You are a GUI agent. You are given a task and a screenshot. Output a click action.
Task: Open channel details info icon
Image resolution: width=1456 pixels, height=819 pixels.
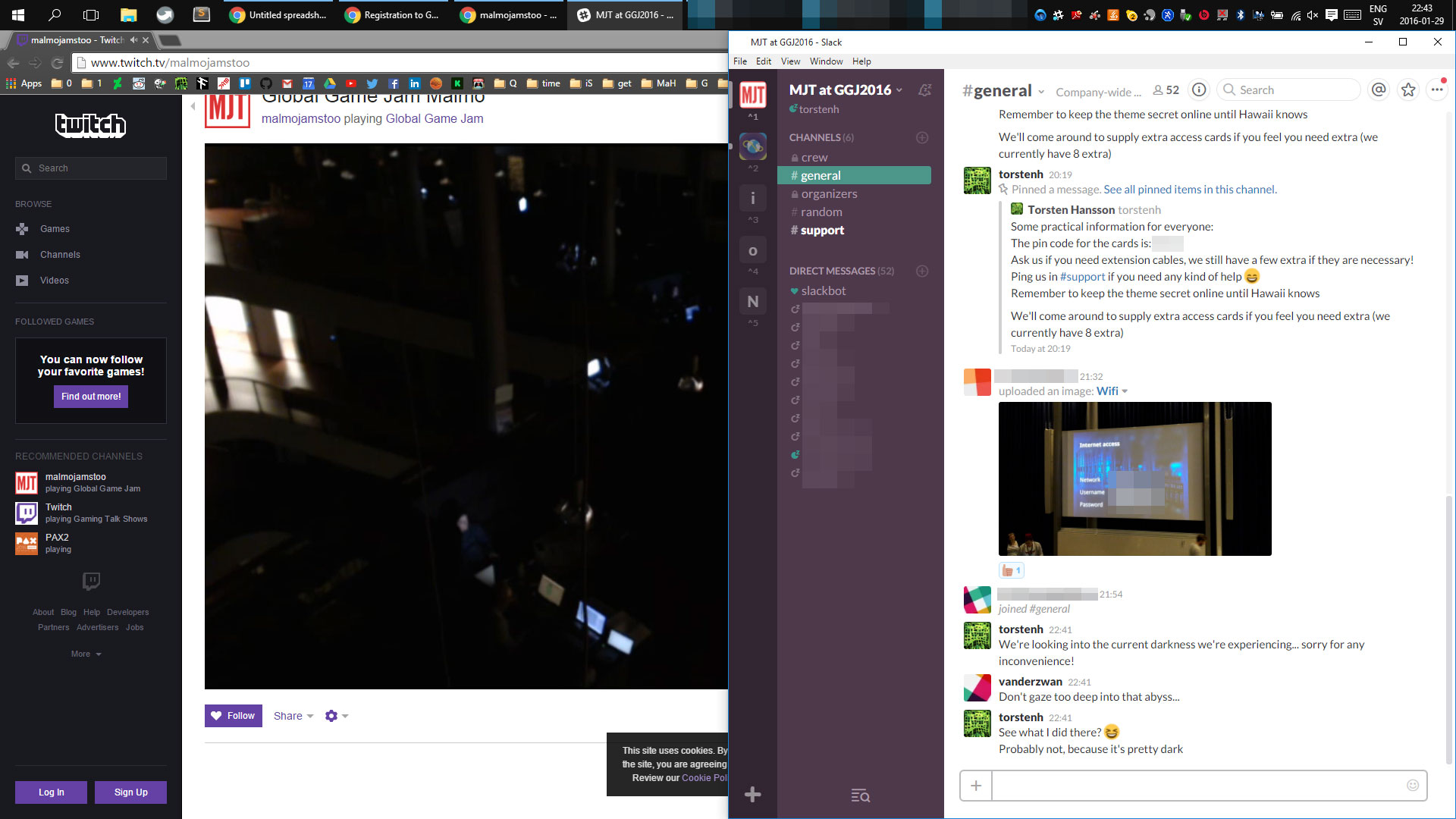[1199, 90]
